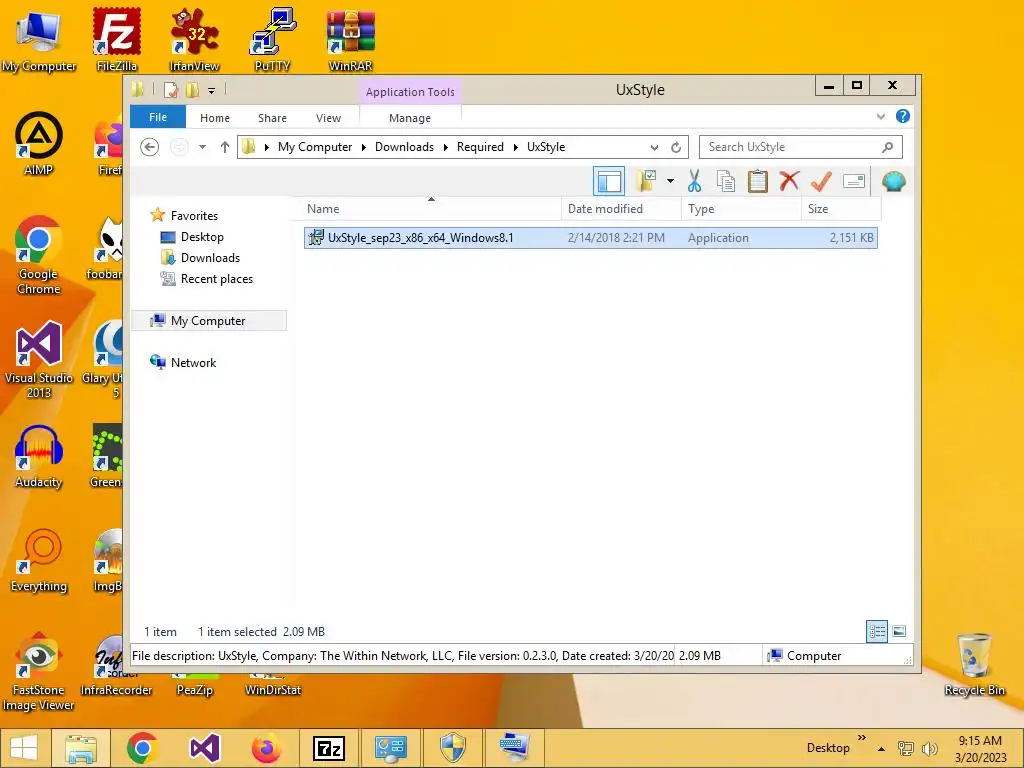Switch to the View ribbon tab
This screenshot has width=1024, height=768.
coord(328,118)
